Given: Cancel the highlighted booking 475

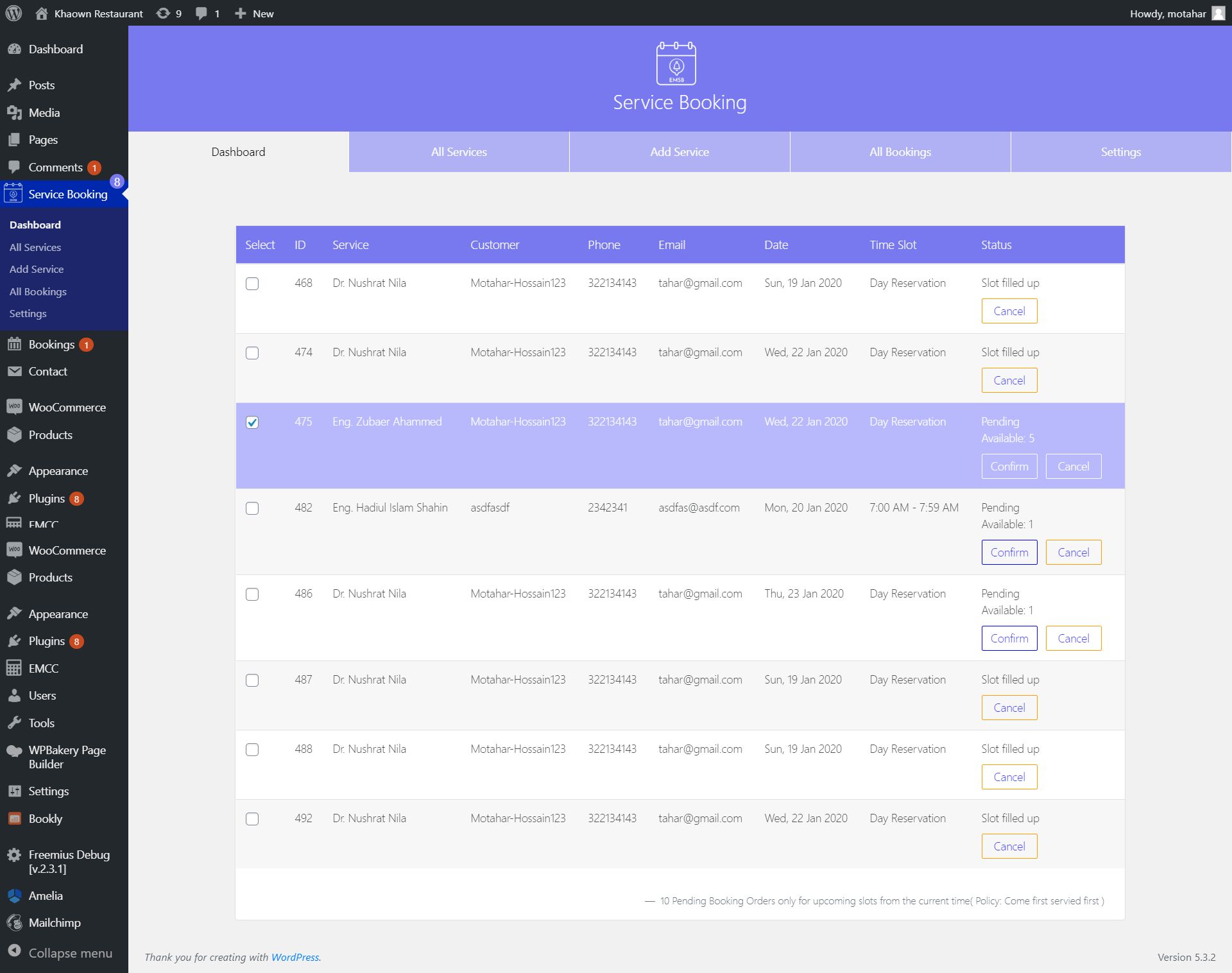Looking at the screenshot, I should point(1073,467).
